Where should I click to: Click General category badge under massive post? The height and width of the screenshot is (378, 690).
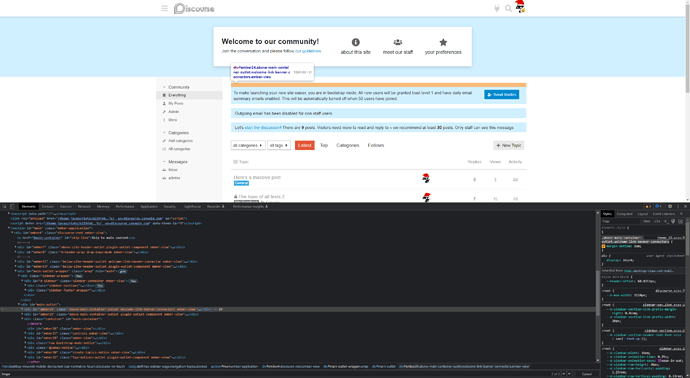(x=241, y=183)
